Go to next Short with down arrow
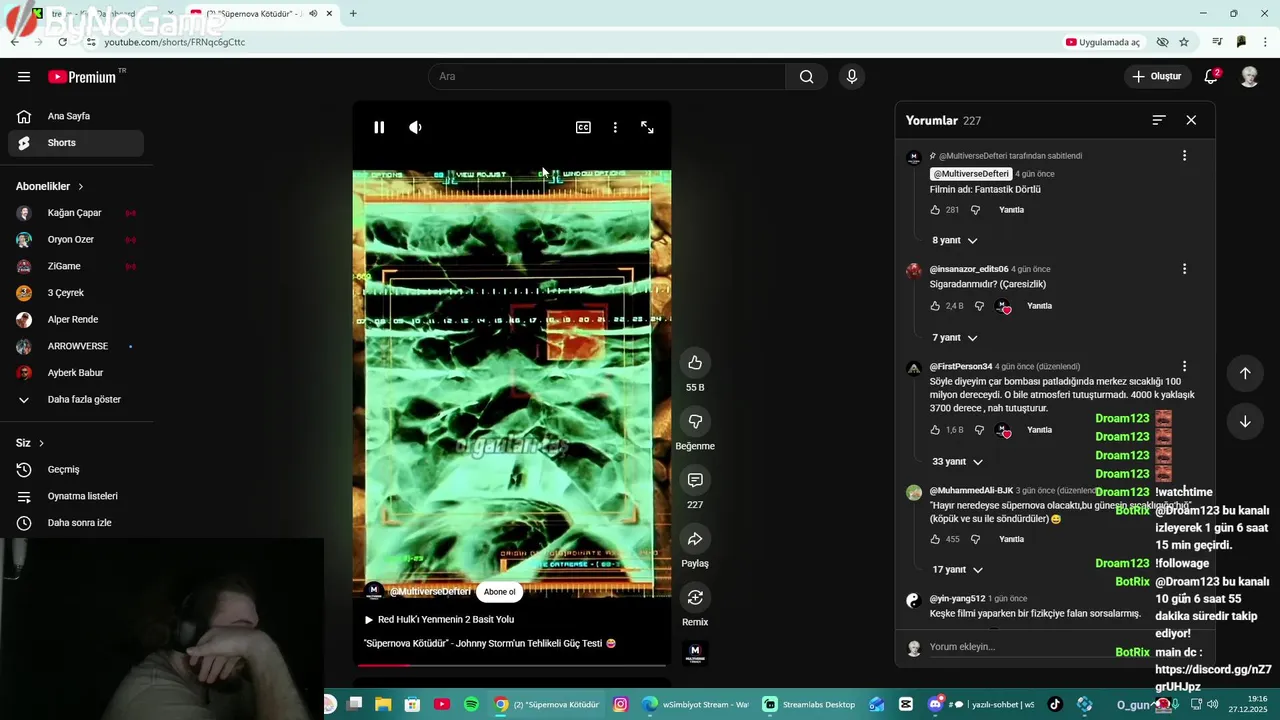1280x720 pixels. tap(1245, 422)
